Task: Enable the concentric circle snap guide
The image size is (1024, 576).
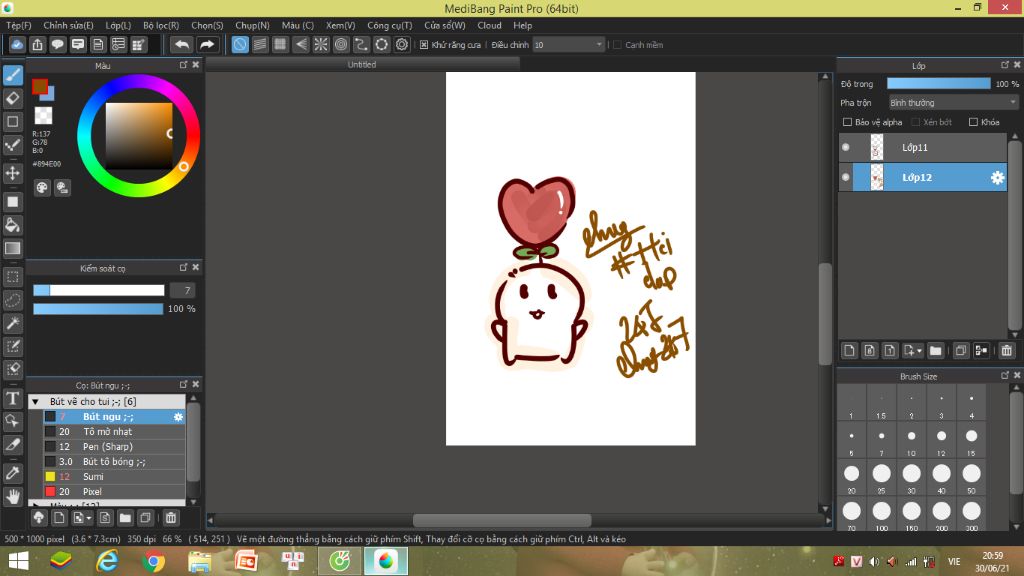Action: coord(341,44)
